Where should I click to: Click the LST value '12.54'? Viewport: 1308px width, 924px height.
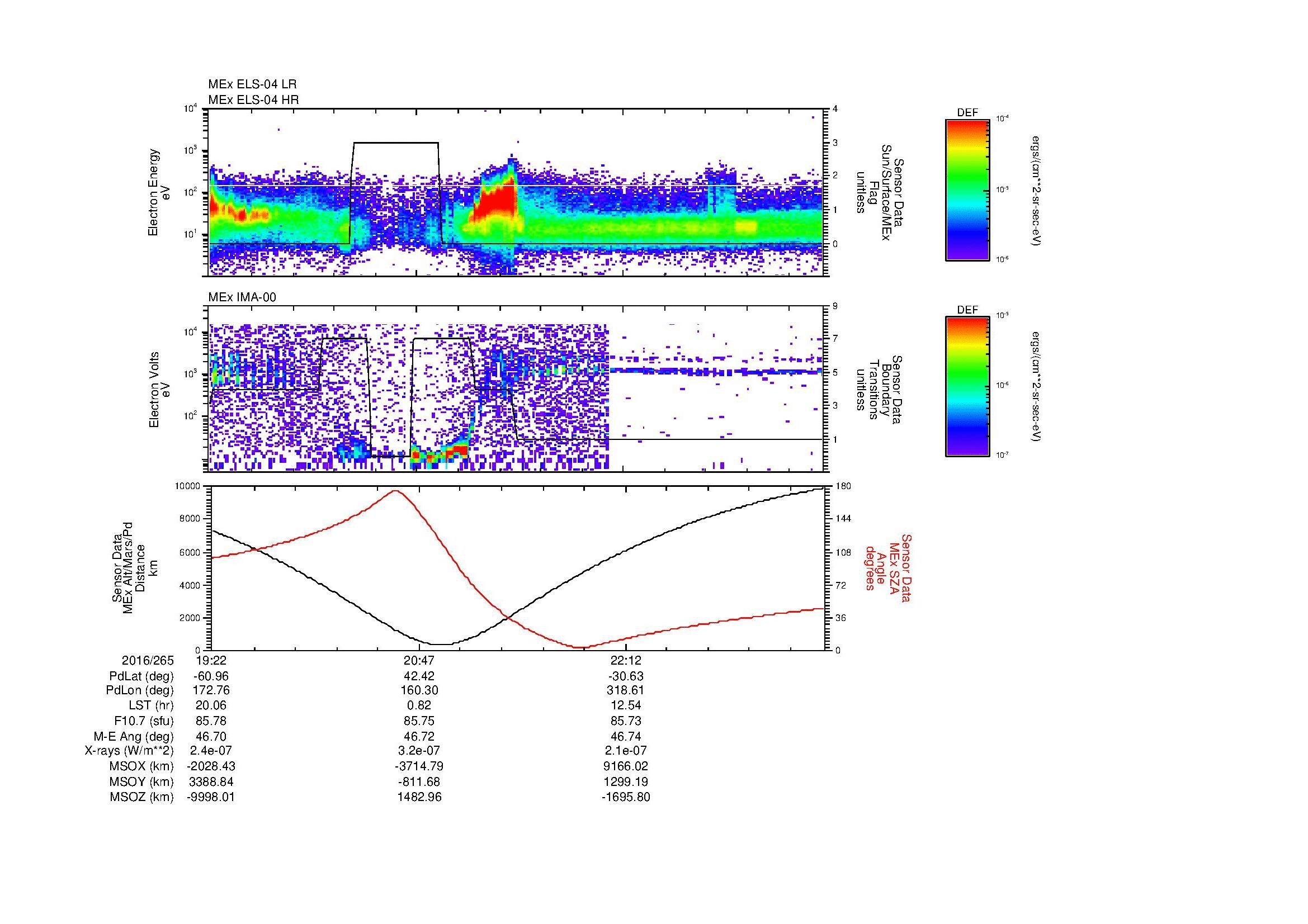pos(626,706)
